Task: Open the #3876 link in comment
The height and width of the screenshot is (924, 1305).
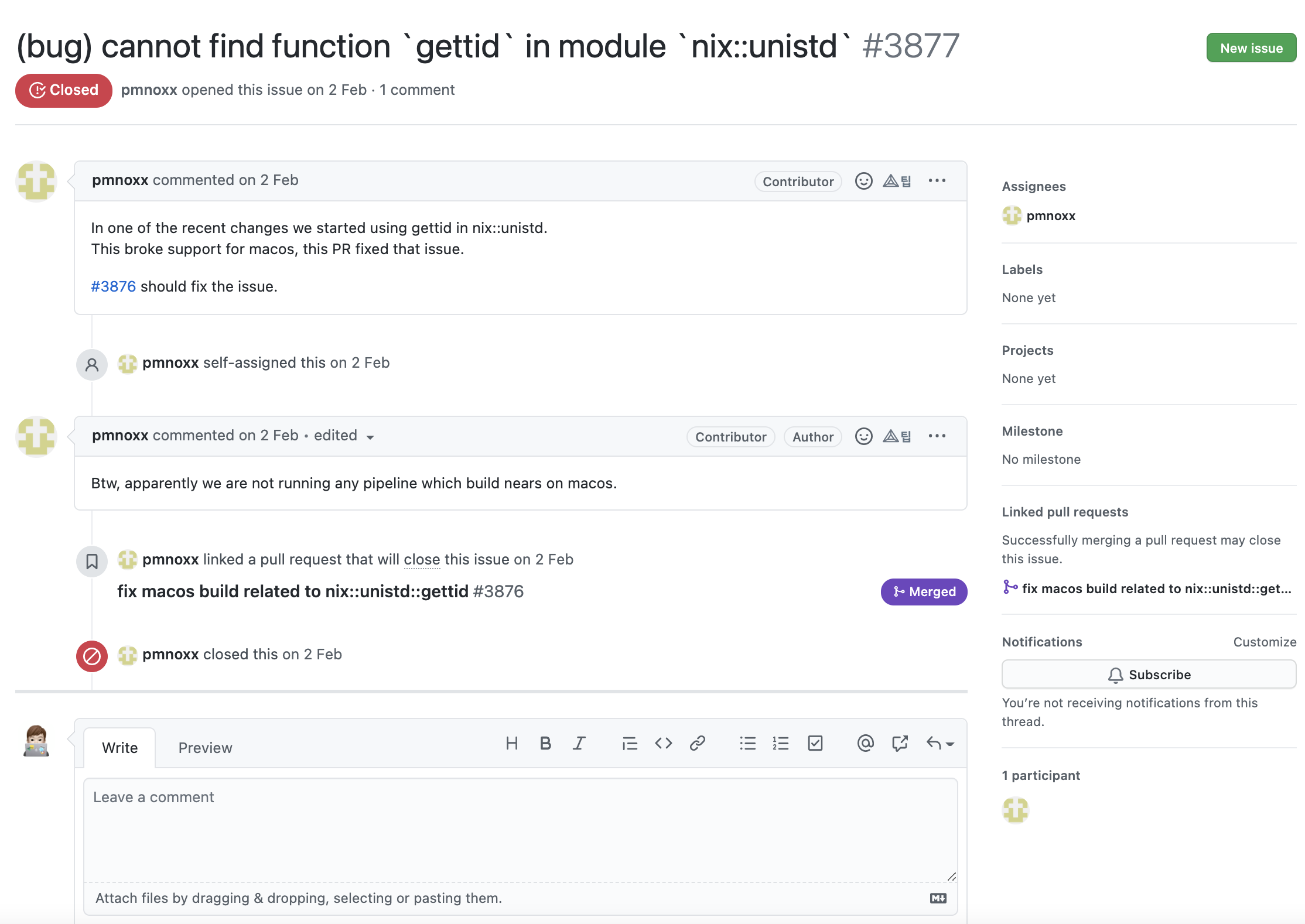Action: click(113, 286)
